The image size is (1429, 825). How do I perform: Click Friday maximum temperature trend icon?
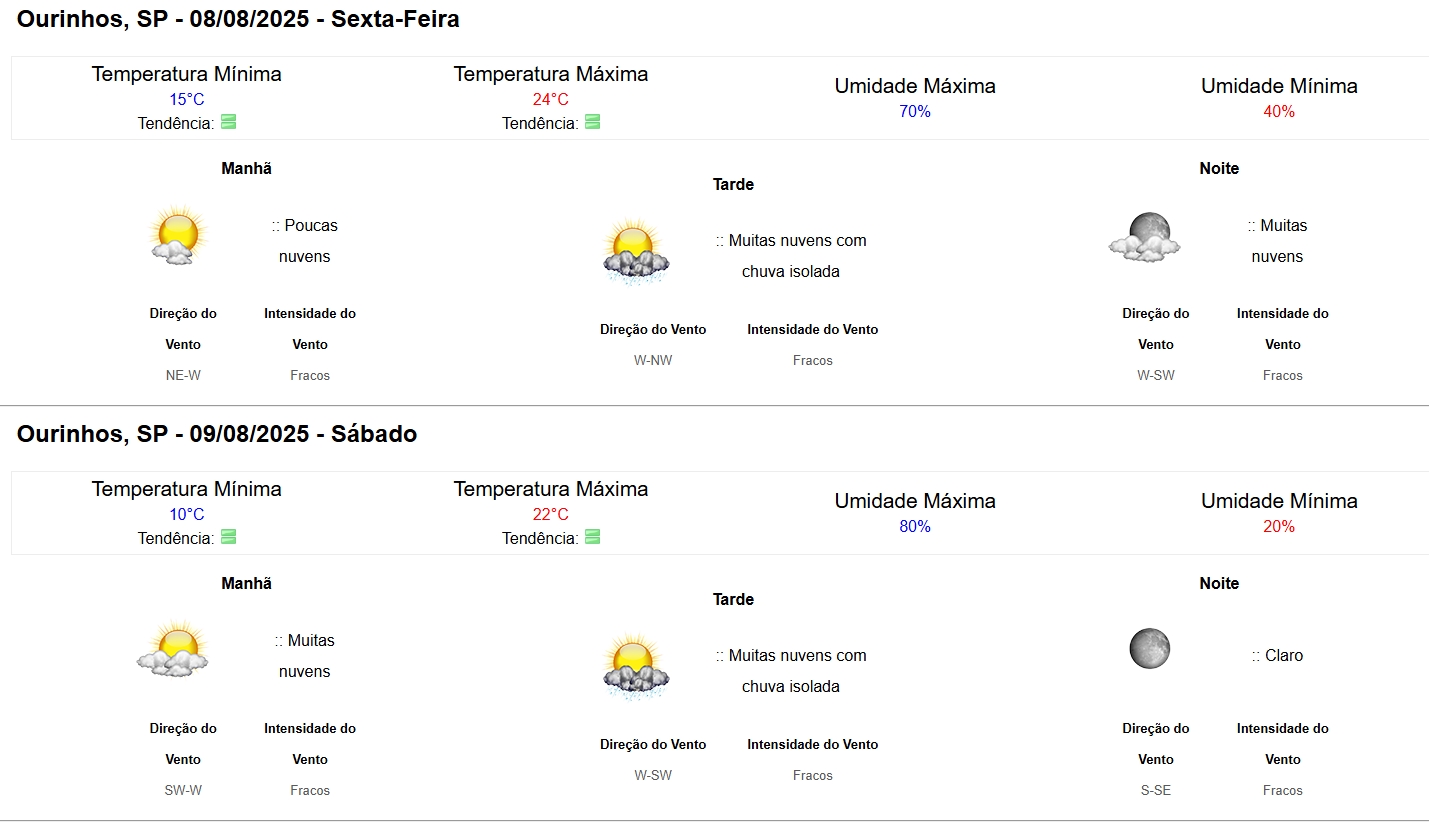[593, 122]
